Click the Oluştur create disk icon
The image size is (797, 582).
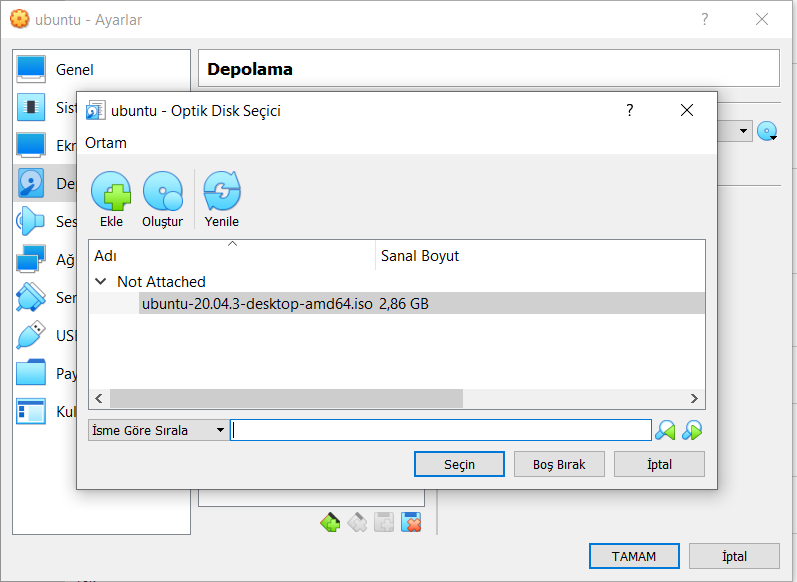[163, 191]
